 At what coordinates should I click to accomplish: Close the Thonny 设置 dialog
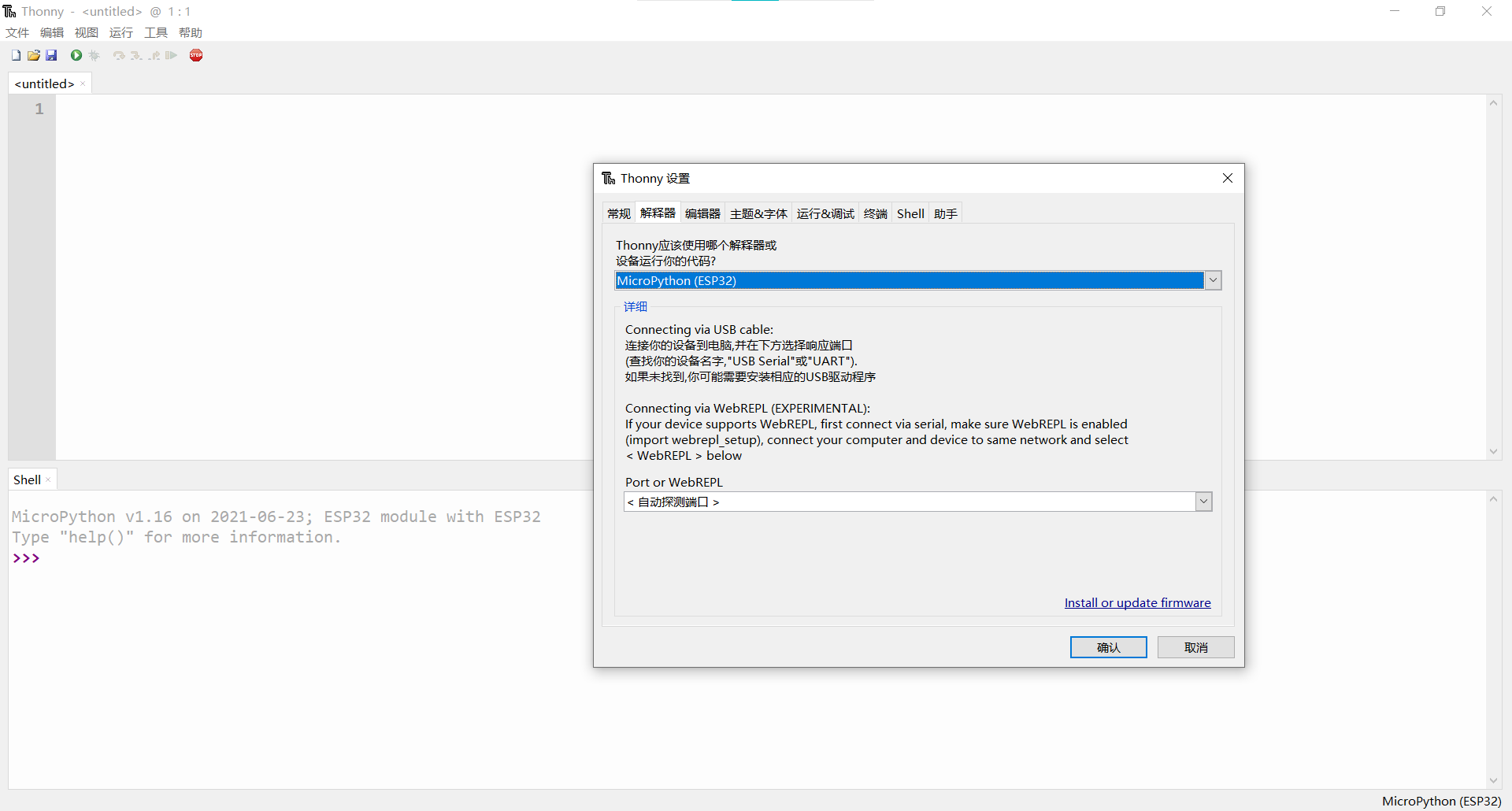[1227, 178]
